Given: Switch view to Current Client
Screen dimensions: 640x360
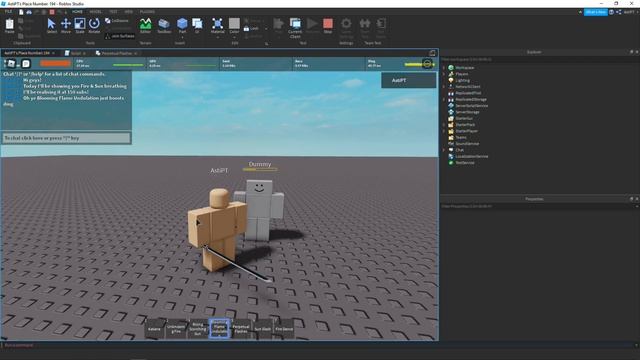Looking at the screenshot, I should pos(295,28).
